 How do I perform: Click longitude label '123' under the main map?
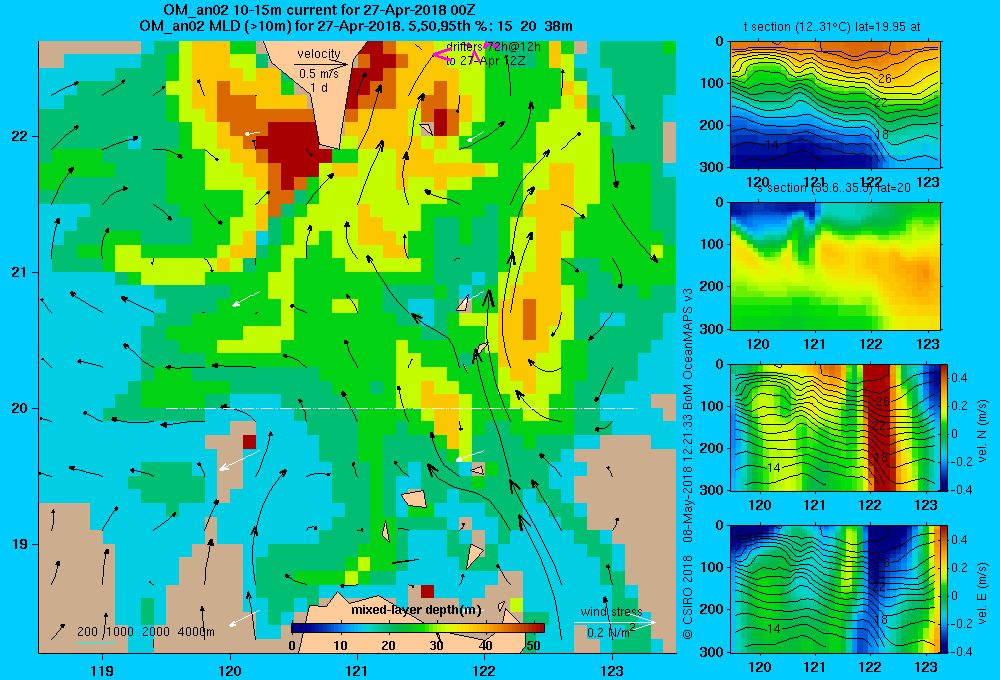tap(612, 670)
